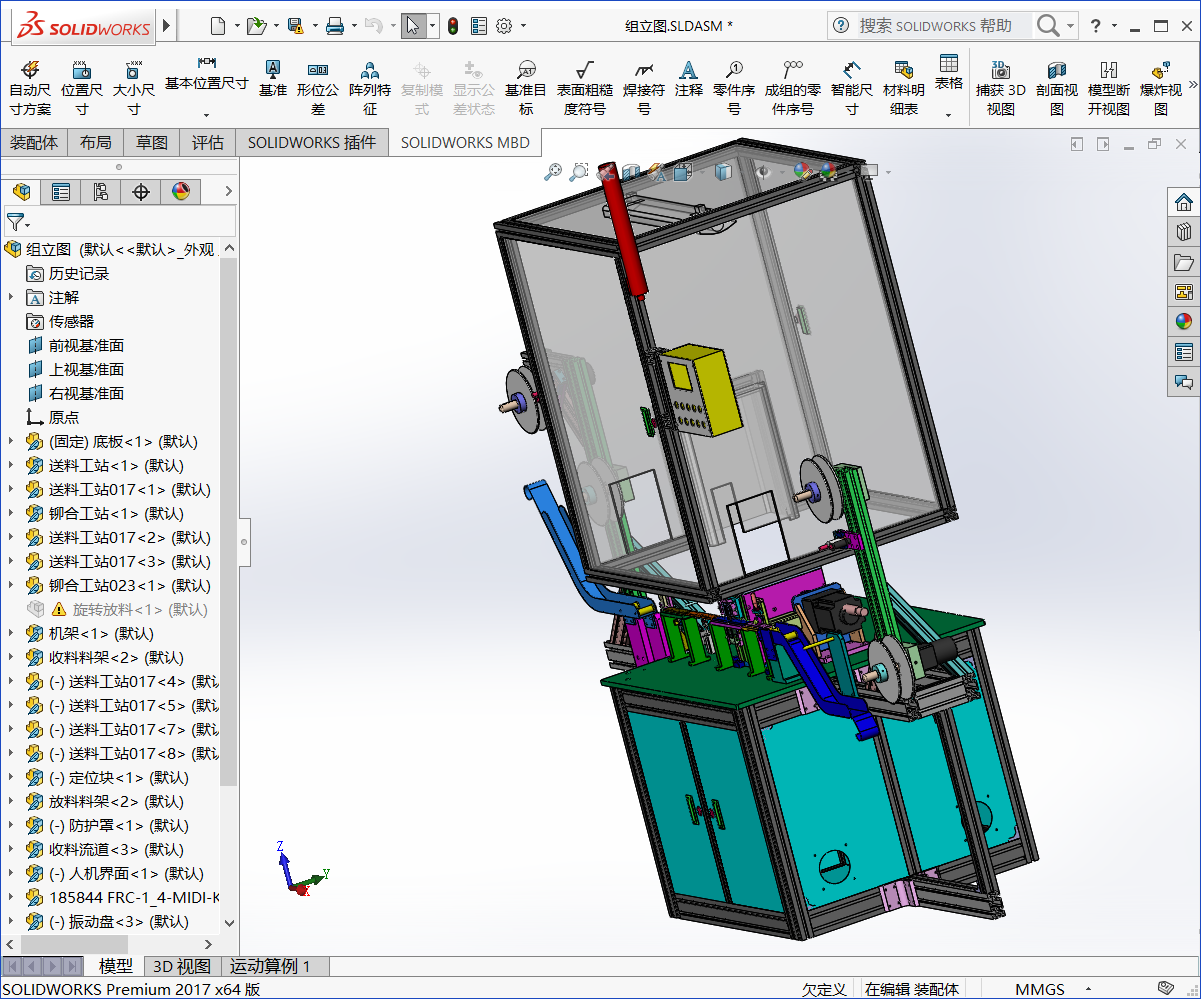Expand the SOLIDWORKS menu arrow beside logo
The width and height of the screenshot is (1201, 999).
(x=166, y=25)
